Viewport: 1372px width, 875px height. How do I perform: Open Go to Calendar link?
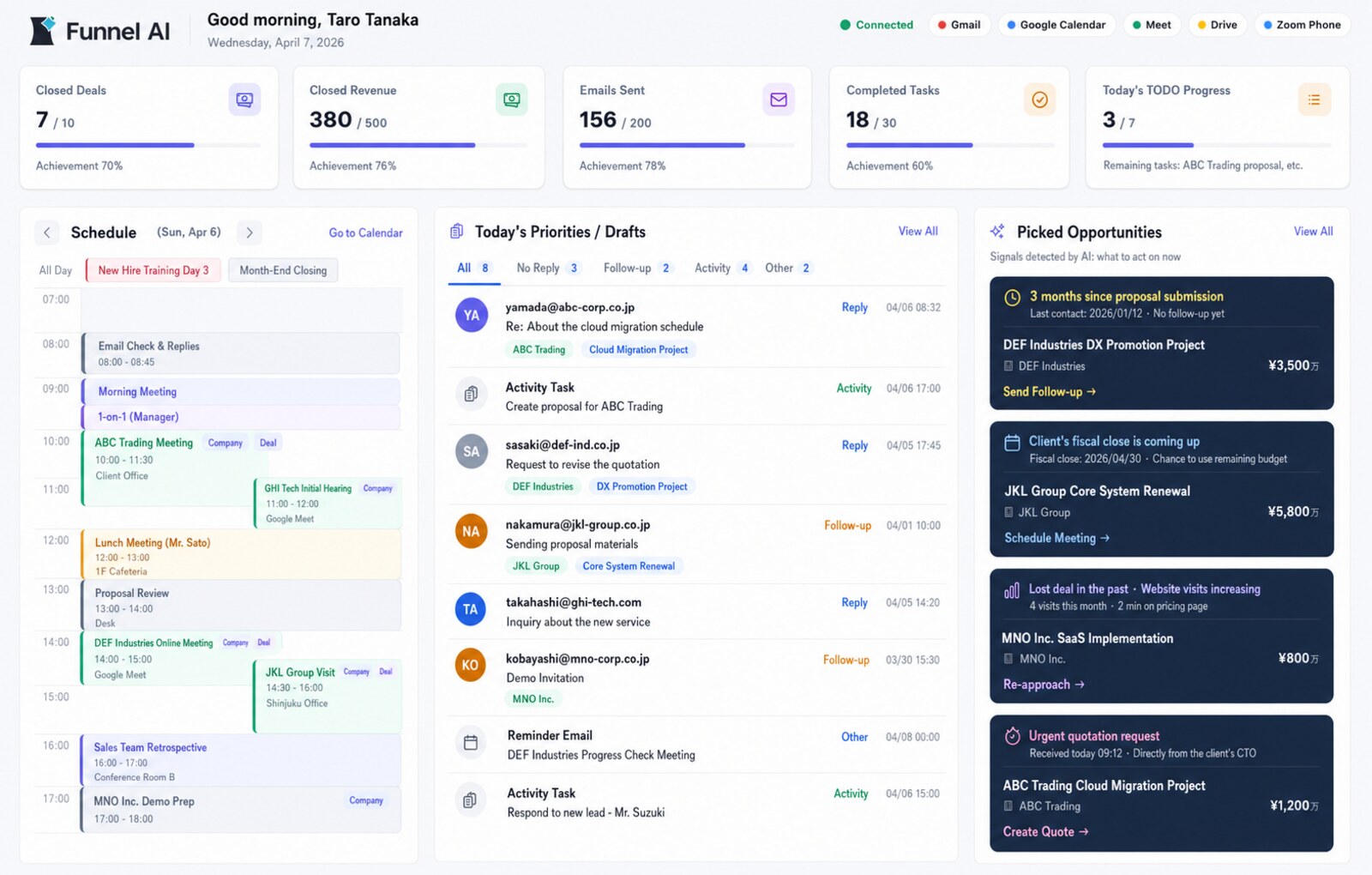[365, 232]
